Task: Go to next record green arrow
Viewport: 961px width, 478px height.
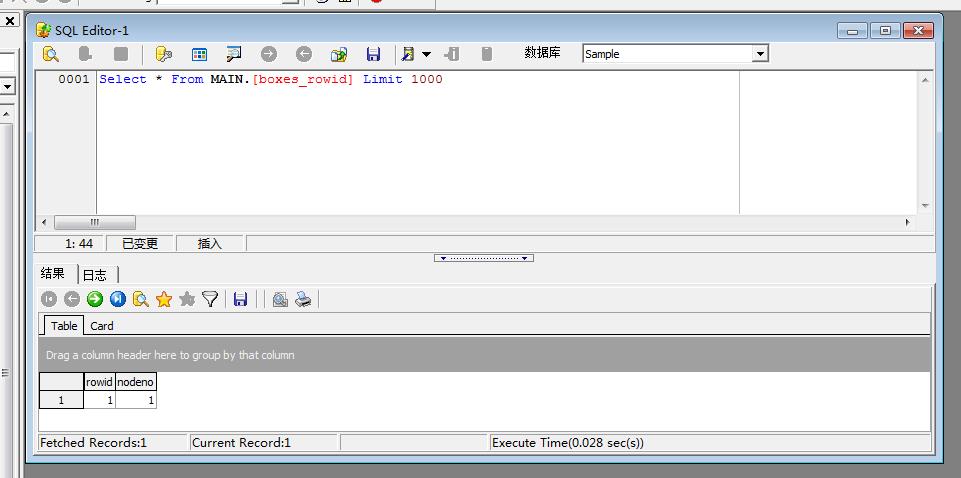Action: (x=95, y=299)
